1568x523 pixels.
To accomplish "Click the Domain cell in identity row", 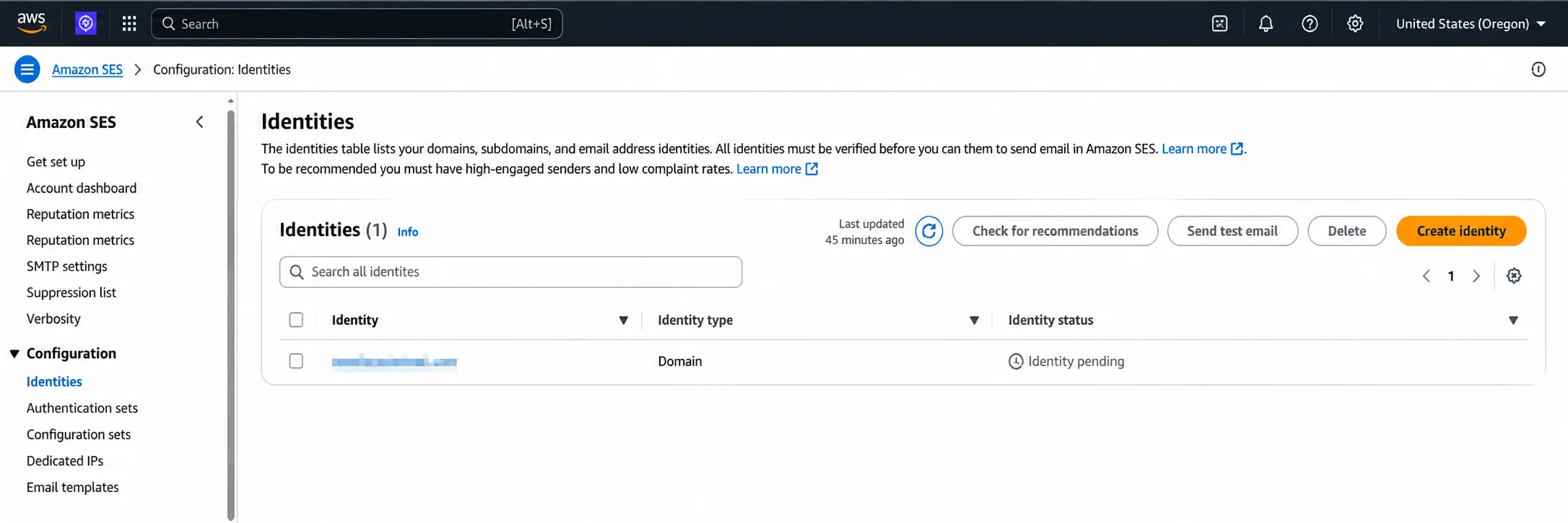I will coord(680,361).
